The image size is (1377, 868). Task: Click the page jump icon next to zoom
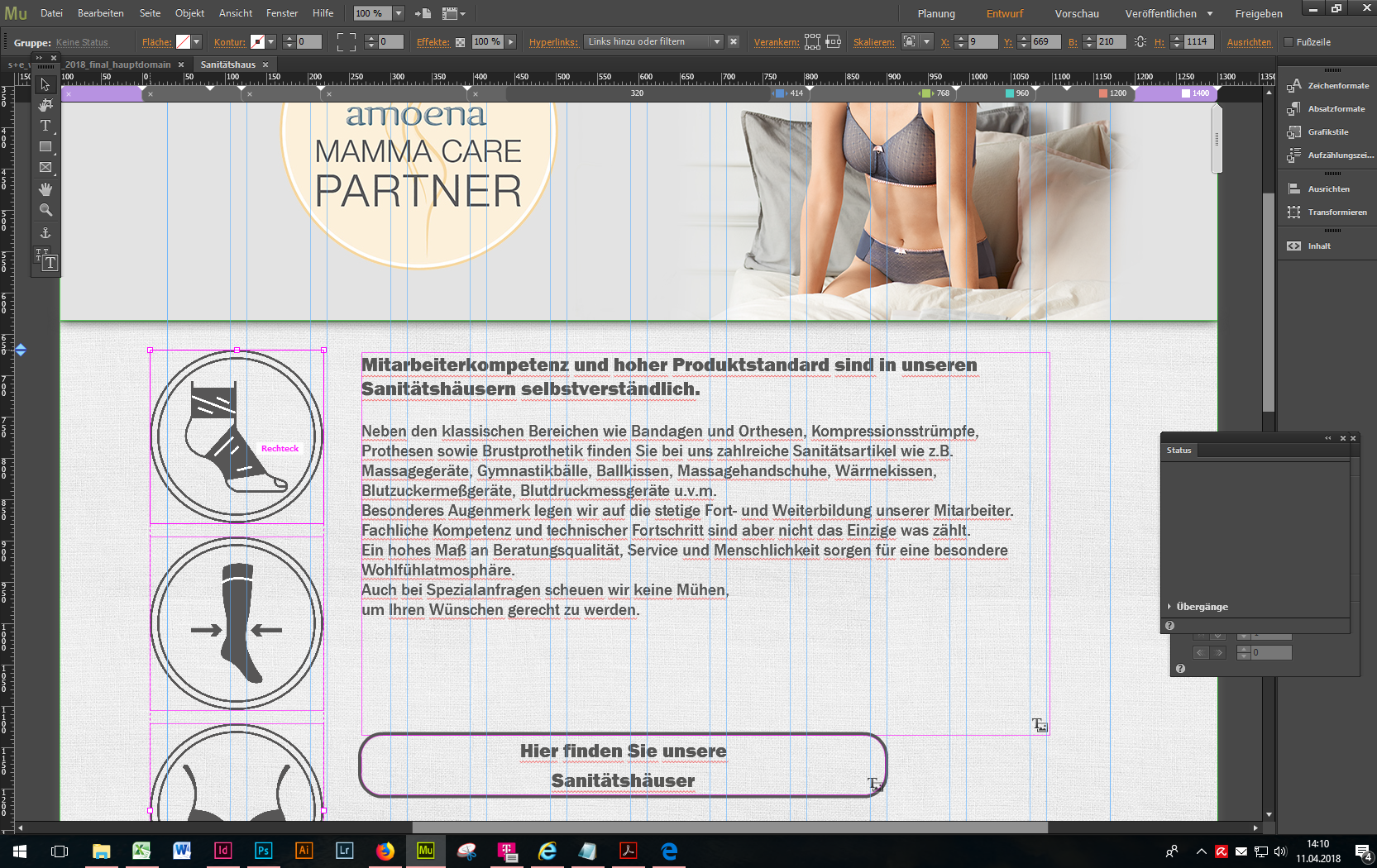tap(423, 13)
